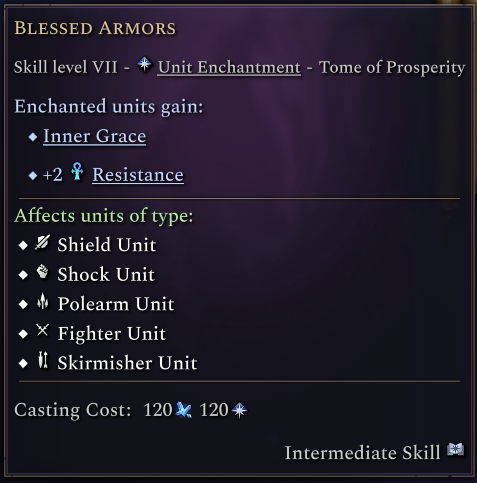Open the Unit Enchantment link
The image size is (477, 483).
pyautogui.click(x=229, y=68)
